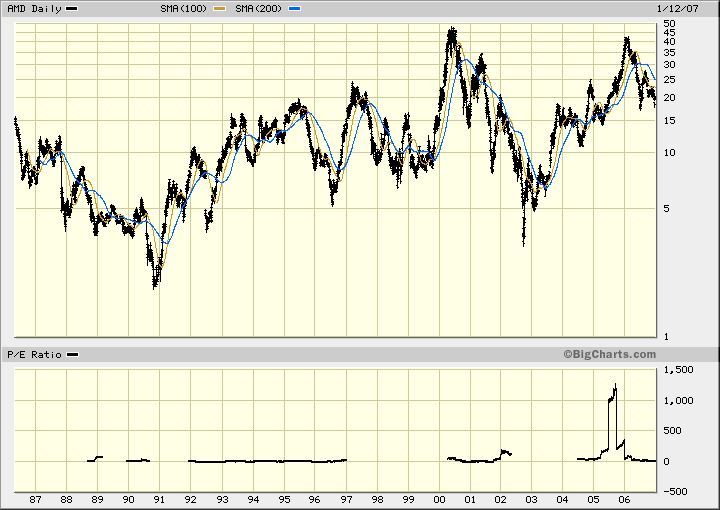Click the 1/12/07 date in the header
Viewport: 720px width, 510px height.
[678, 9]
